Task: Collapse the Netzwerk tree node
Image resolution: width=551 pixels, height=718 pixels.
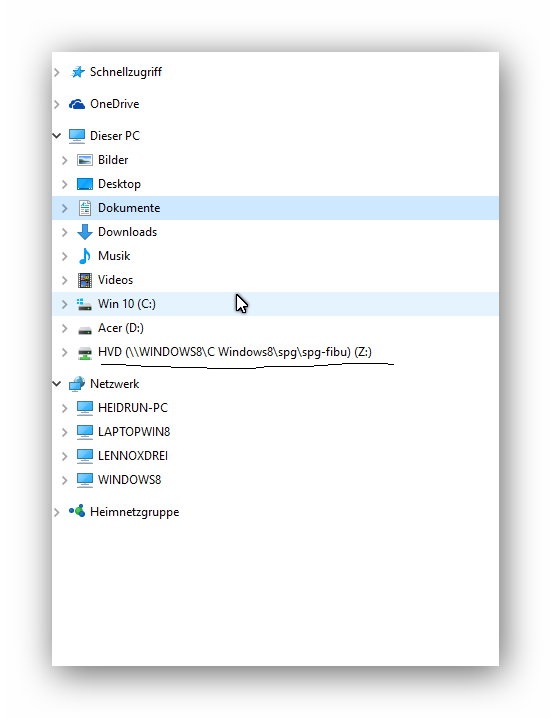Action: [x=57, y=384]
